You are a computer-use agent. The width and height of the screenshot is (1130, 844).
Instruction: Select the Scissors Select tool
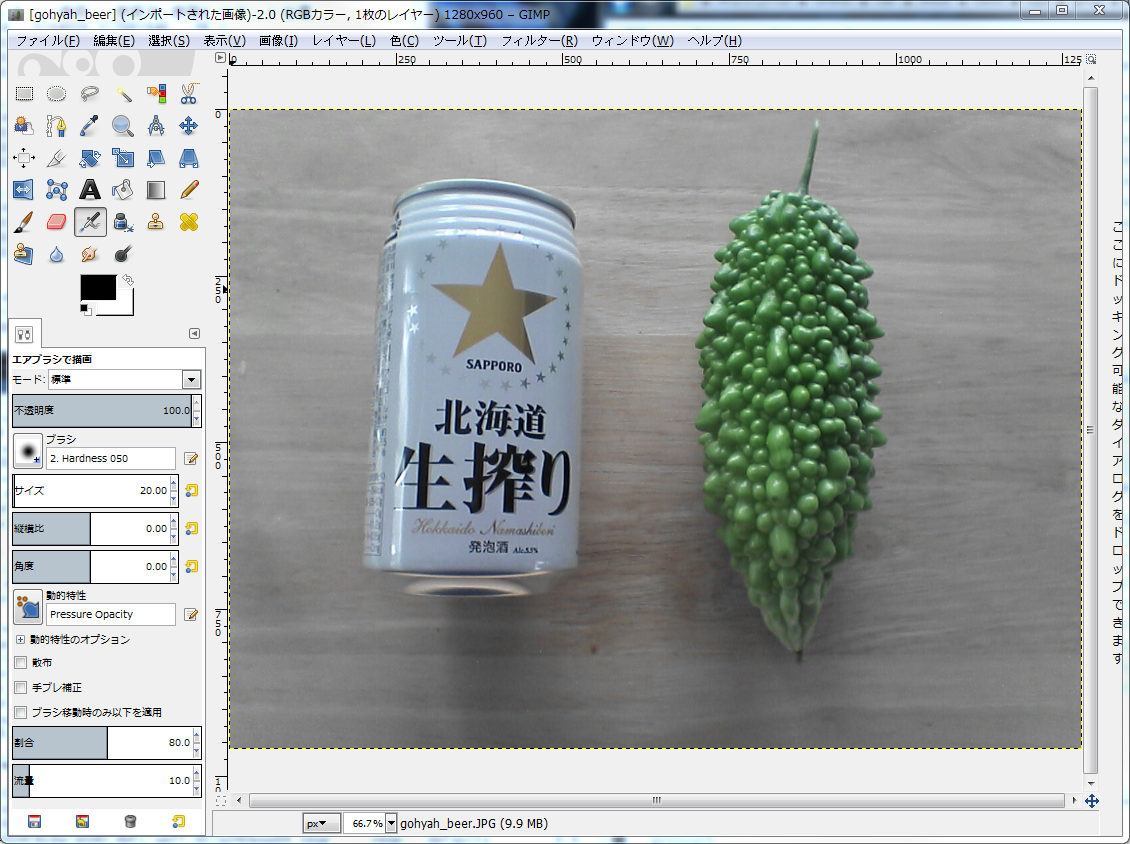click(189, 94)
